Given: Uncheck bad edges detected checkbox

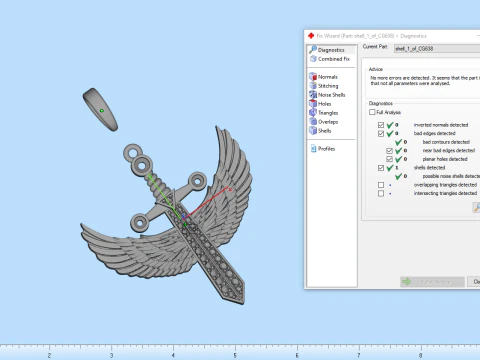Looking at the screenshot, I should pyautogui.click(x=381, y=134).
